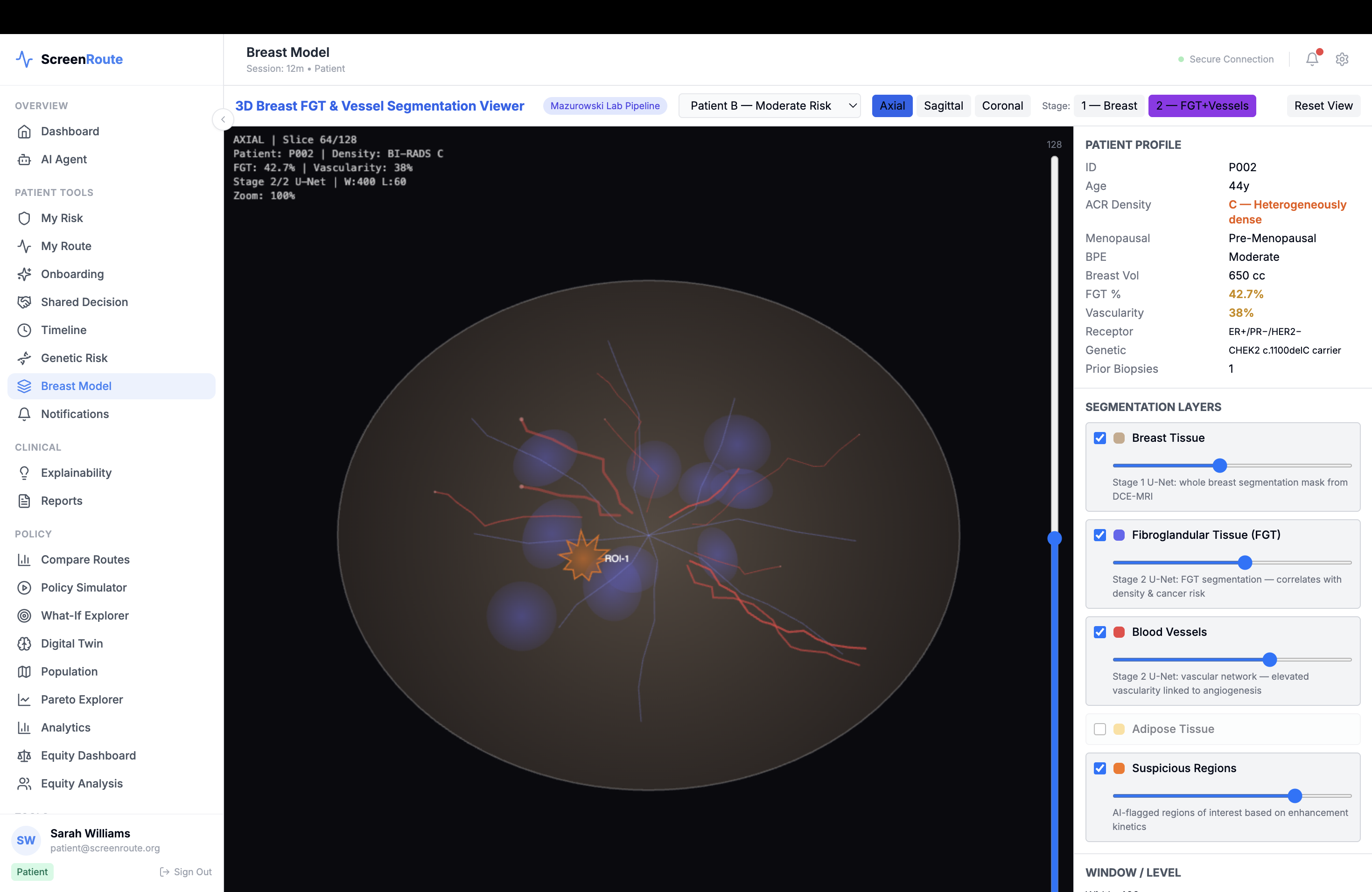Screen dimensions: 1372x892
Task: Click the What-If Explorer target icon
Action: pos(24,615)
